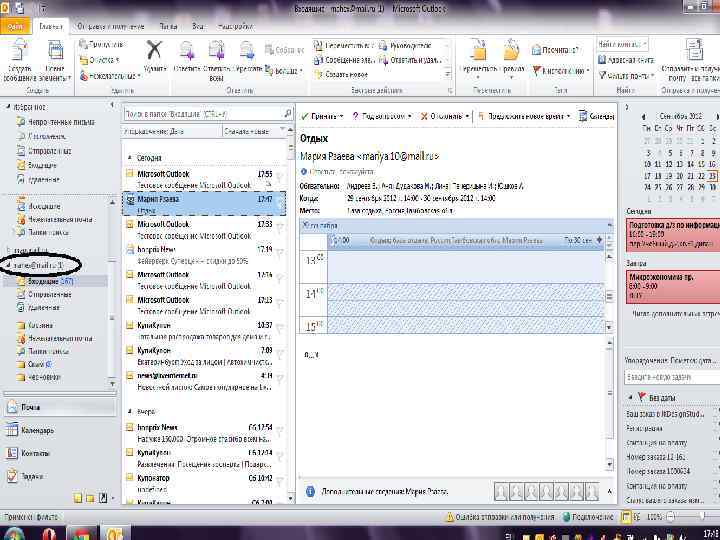
Task: Click the Move (Переместить) folder icon
Action: [x=478, y=51]
